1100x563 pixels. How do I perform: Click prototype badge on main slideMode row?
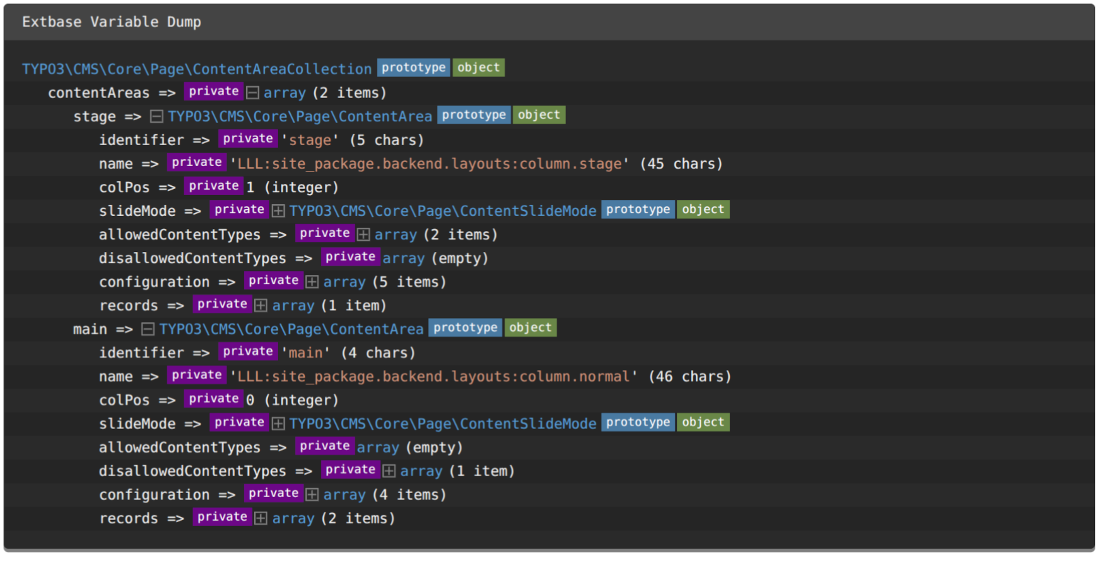638,422
